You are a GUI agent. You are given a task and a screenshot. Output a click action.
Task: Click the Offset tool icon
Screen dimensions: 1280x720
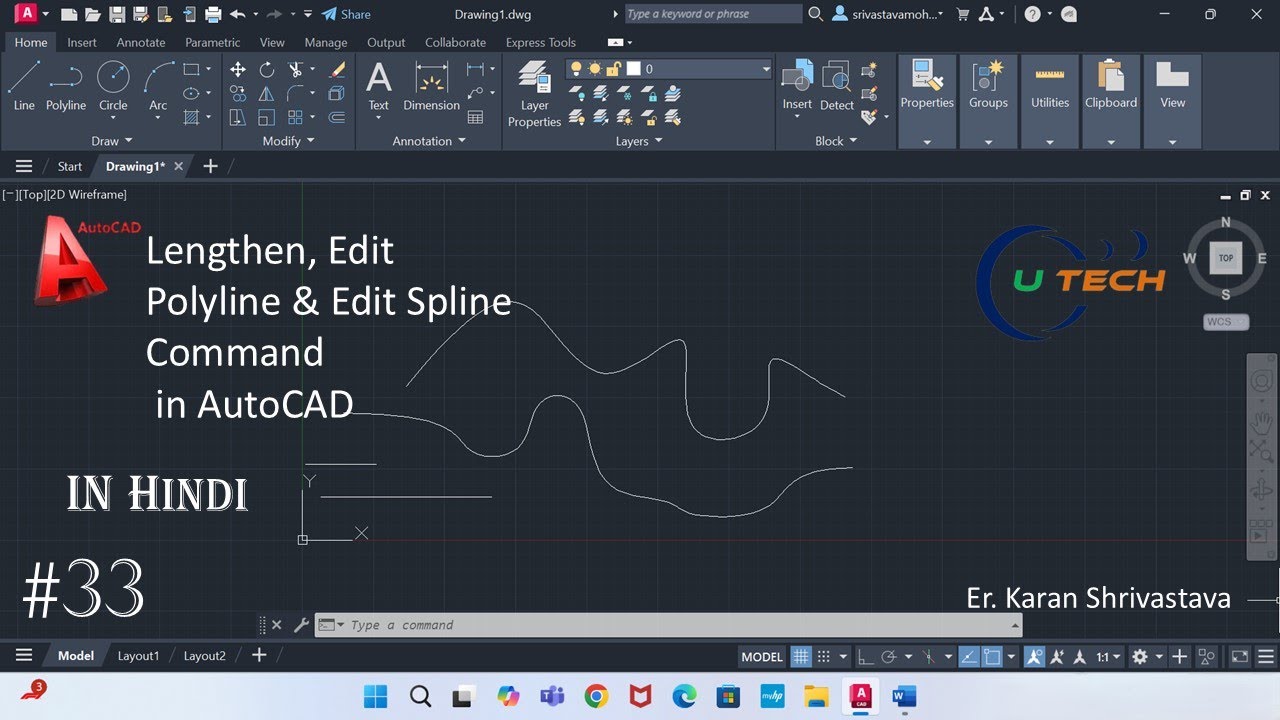(x=337, y=117)
